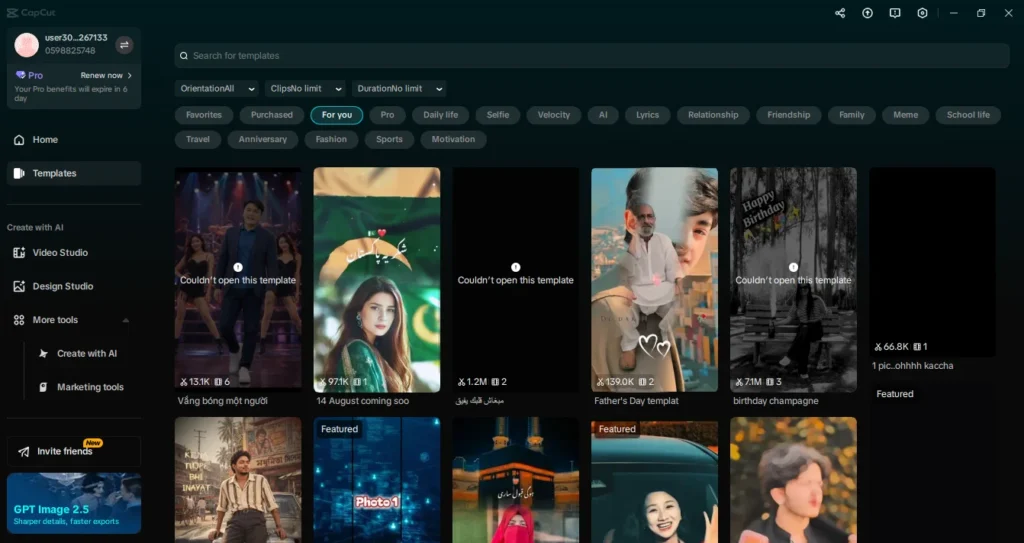Select the Fashion category tab
1024x543 pixels.
click(331, 139)
